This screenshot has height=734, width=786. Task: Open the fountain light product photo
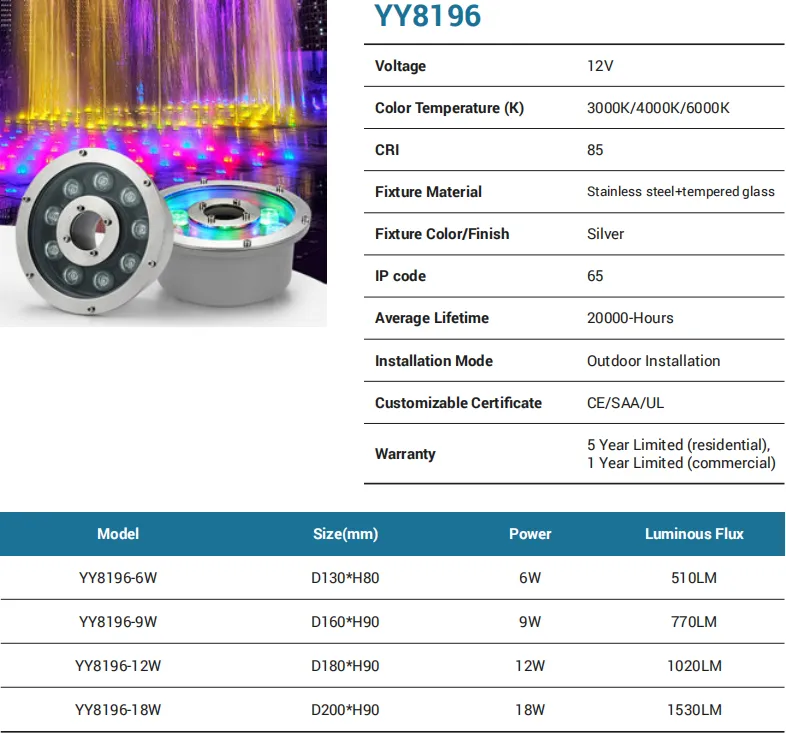click(x=163, y=163)
